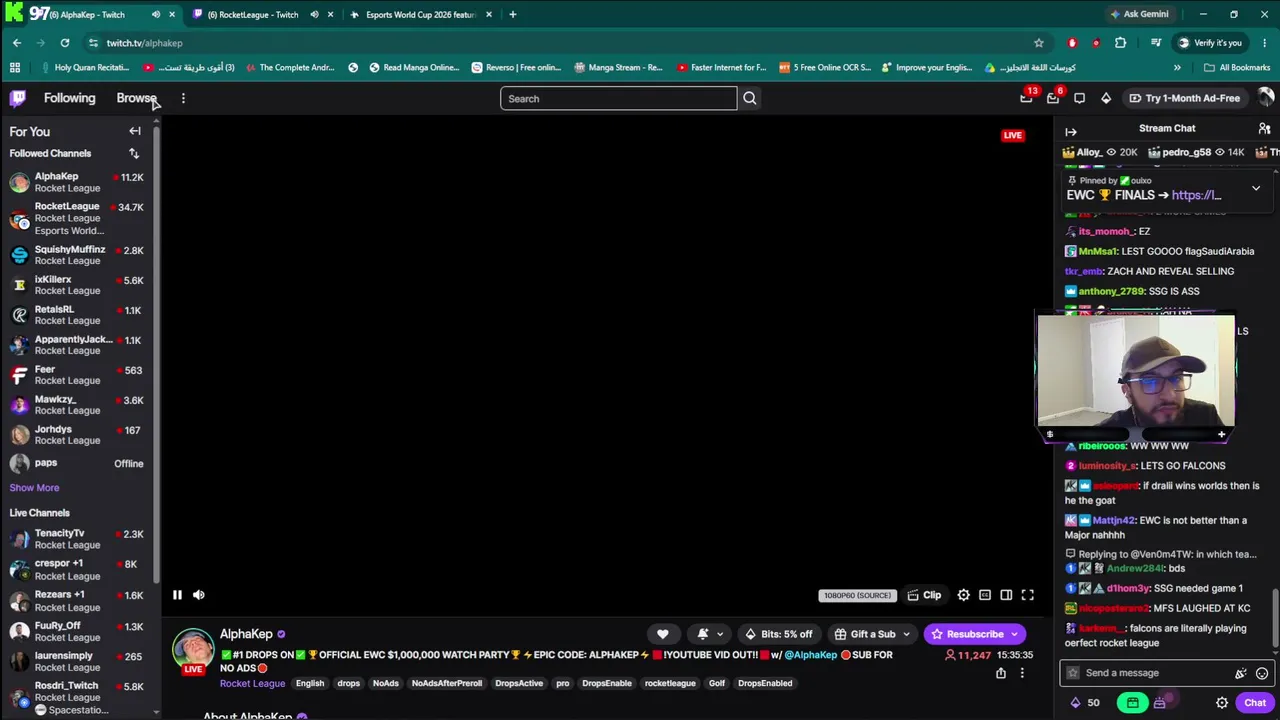Click the Try 1-Month Ad-Free button
This screenshot has width=1280, height=720.
(1184, 98)
